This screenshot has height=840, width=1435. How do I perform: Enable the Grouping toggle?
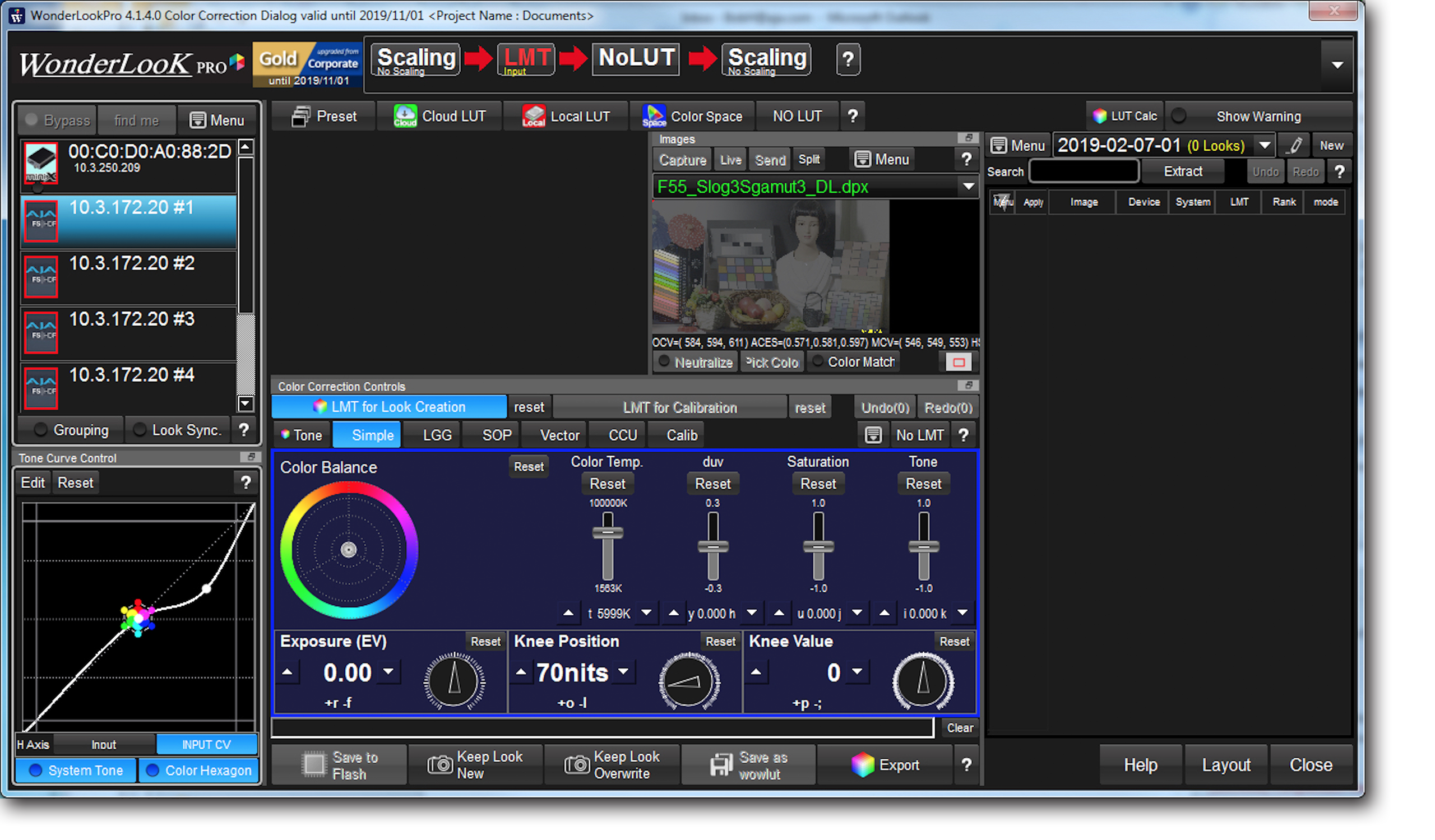pos(40,430)
